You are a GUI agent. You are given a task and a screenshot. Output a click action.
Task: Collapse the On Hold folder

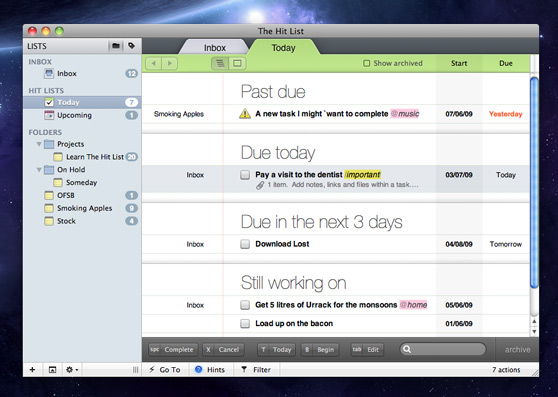[39, 170]
